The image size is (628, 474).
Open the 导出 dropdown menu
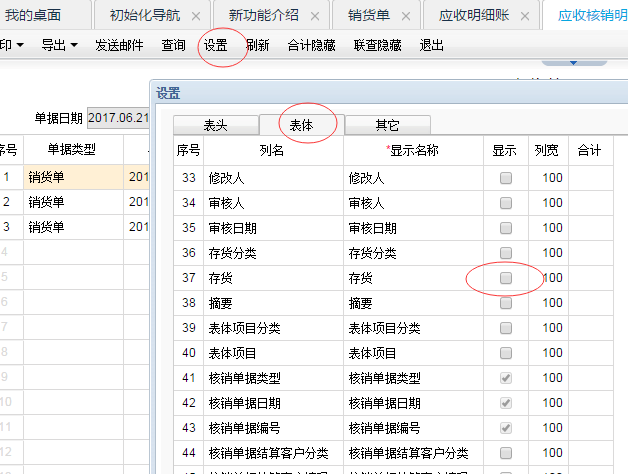(59, 46)
